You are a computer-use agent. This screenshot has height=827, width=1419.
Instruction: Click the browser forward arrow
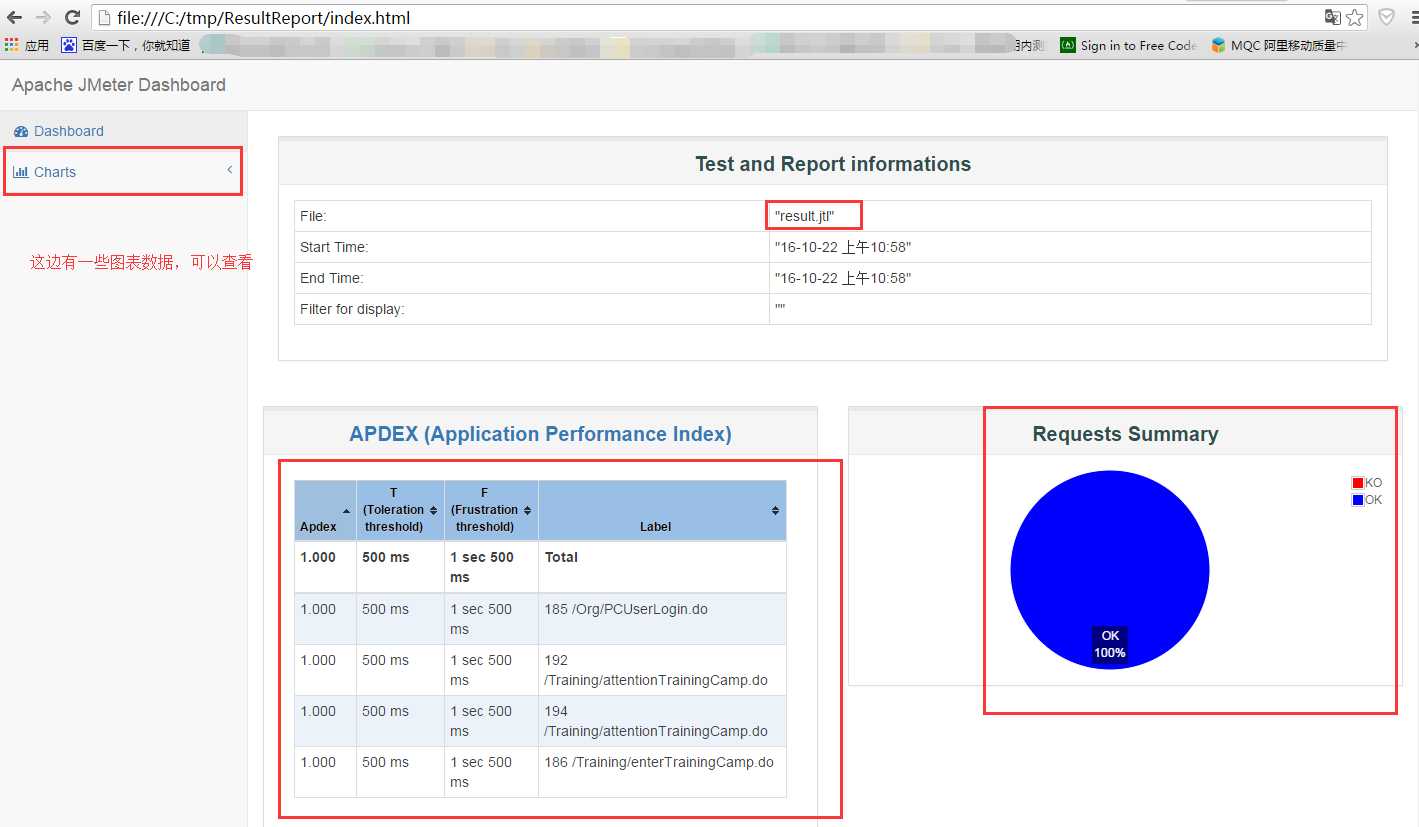[43, 18]
